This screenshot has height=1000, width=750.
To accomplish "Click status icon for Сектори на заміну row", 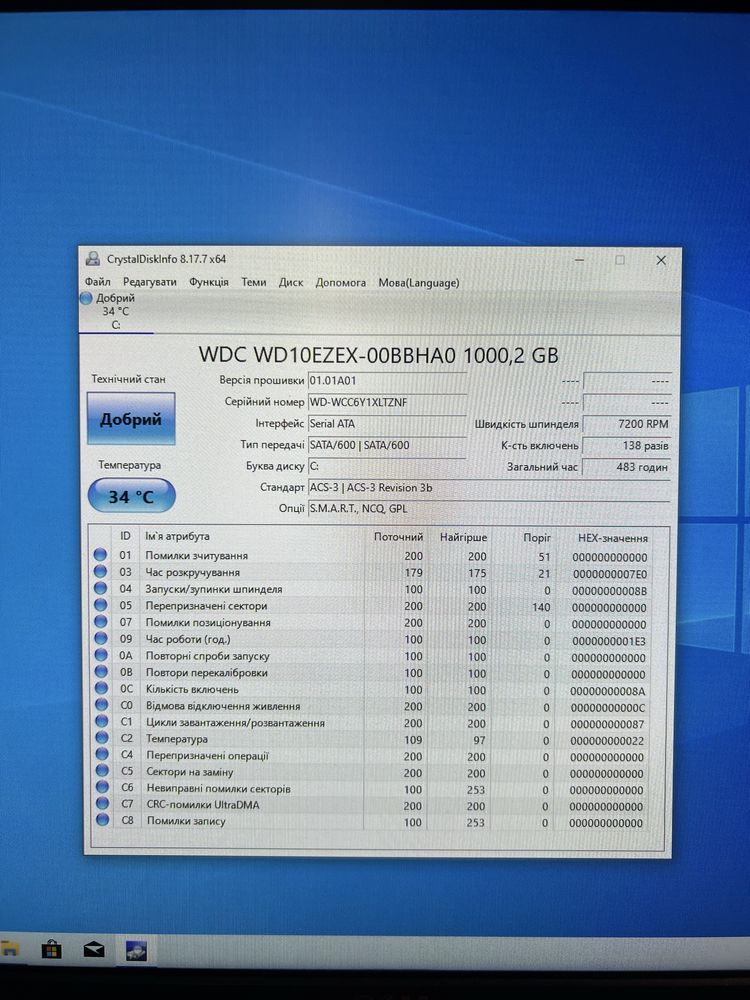I will pos(101,771).
